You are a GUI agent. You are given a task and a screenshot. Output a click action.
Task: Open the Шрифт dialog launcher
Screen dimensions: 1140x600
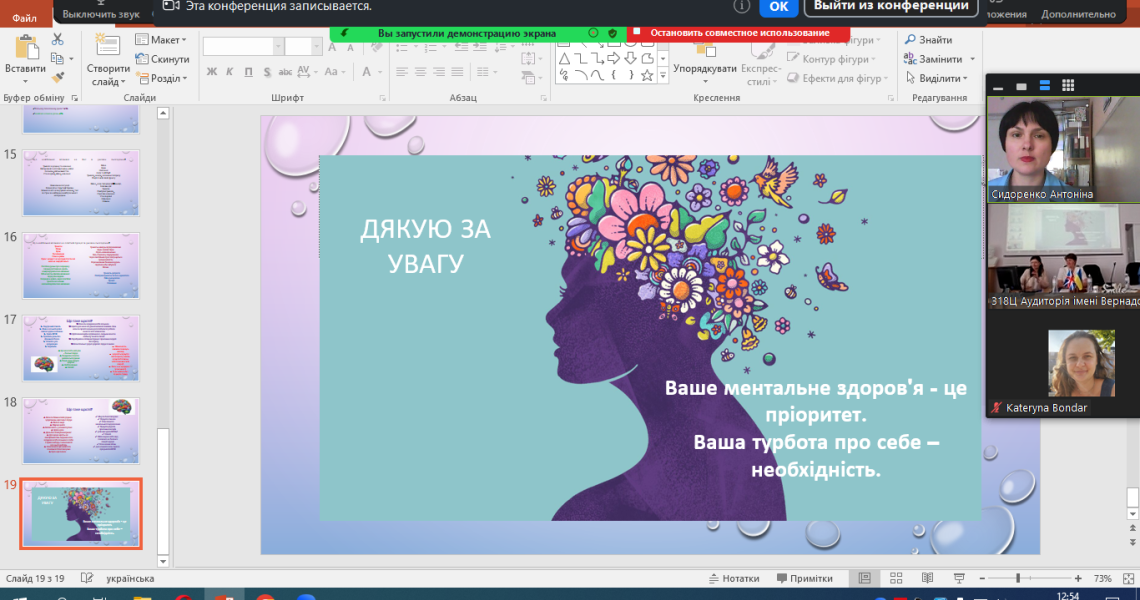point(383,97)
